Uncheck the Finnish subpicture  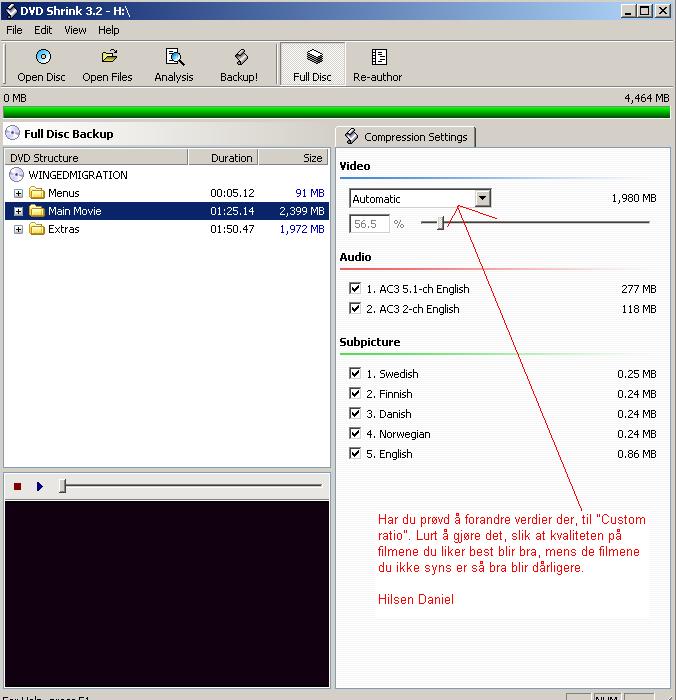[x=355, y=393]
